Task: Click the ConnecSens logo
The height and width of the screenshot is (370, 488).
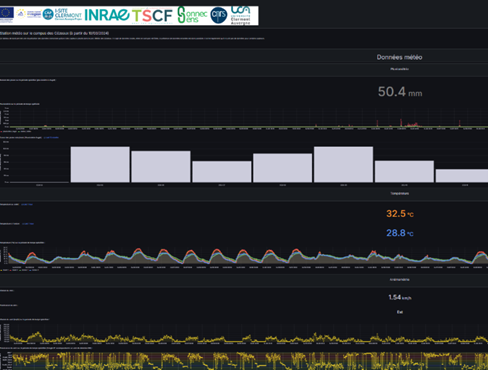Action: coord(192,15)
